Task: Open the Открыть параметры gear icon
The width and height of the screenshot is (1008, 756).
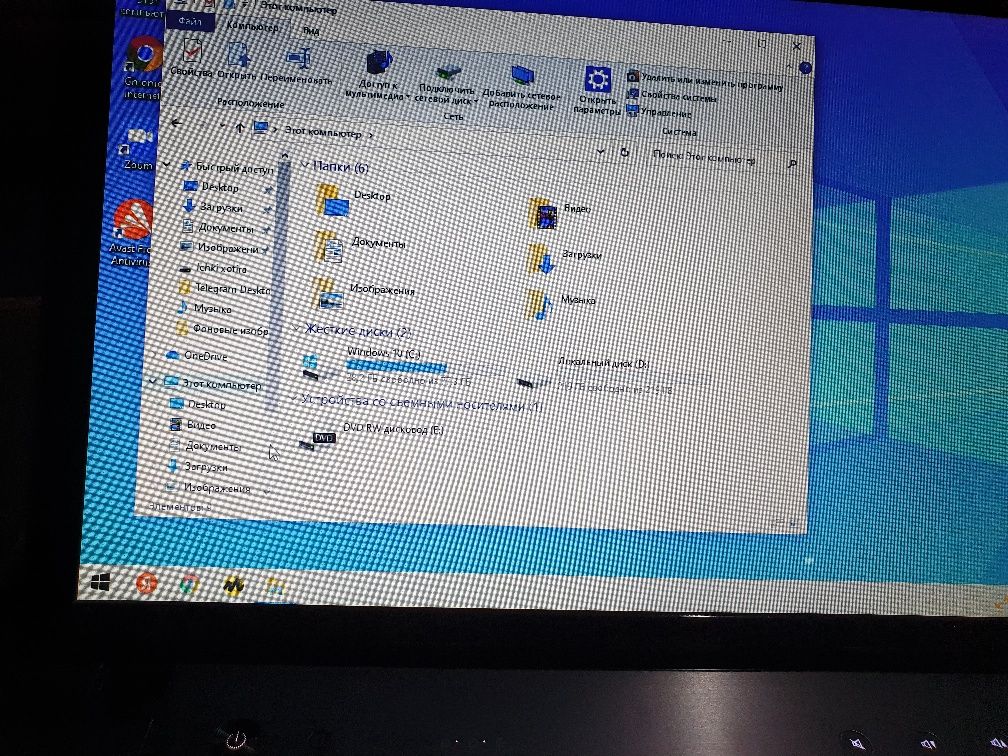Action: (x=597, y=91)
